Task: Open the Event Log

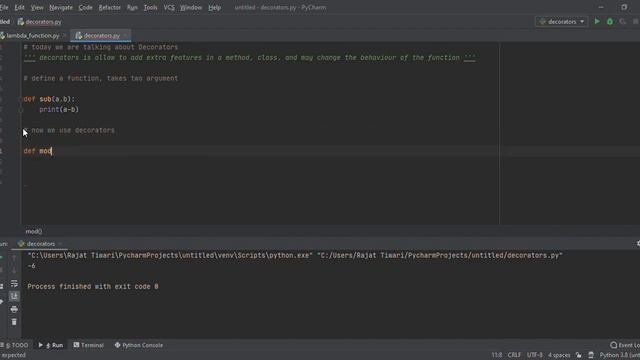Action: pos(625,345)
